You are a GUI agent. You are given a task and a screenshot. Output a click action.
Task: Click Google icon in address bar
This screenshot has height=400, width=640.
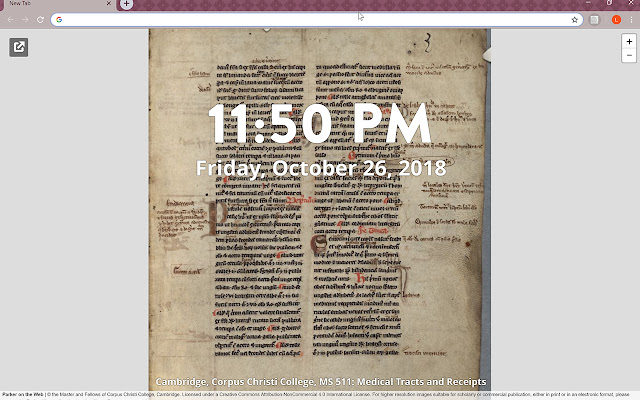[59, 20]
